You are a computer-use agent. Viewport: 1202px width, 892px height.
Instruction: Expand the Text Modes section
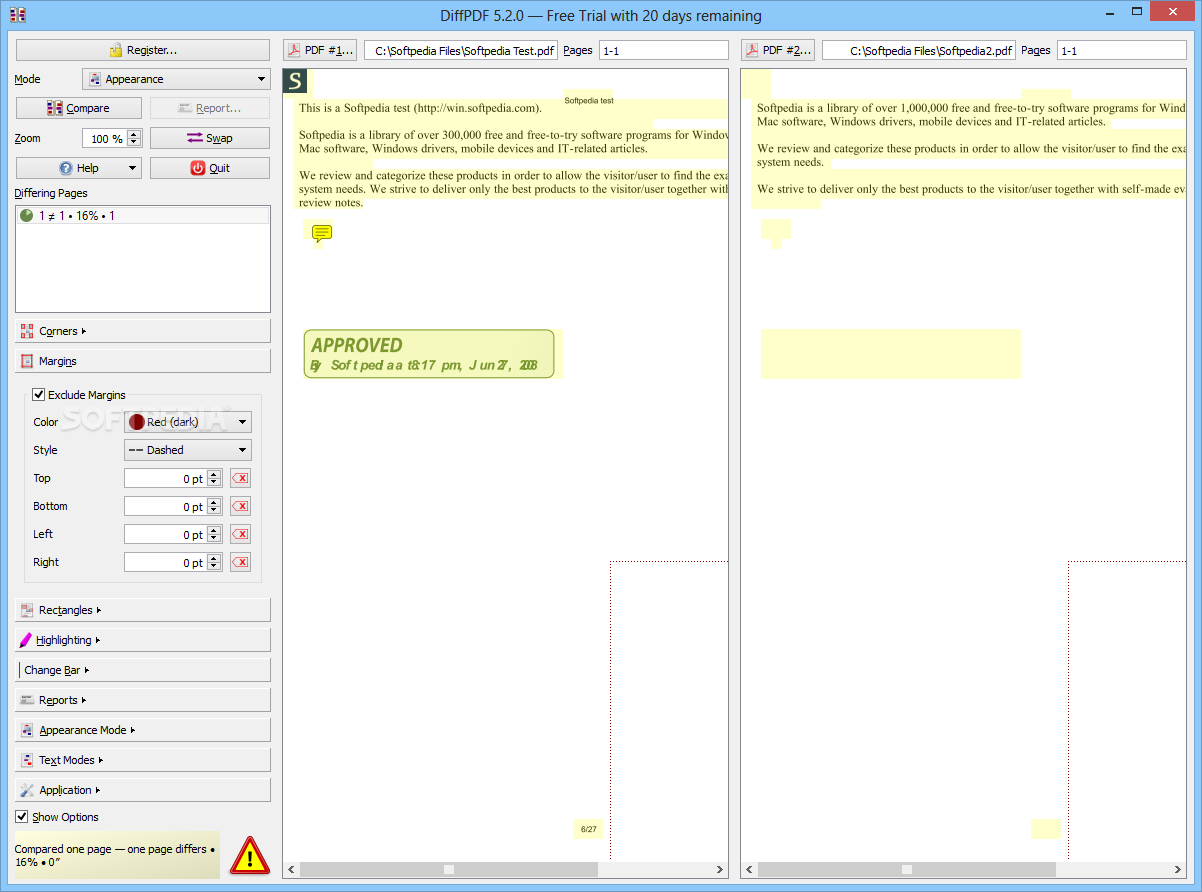(143, 760)
